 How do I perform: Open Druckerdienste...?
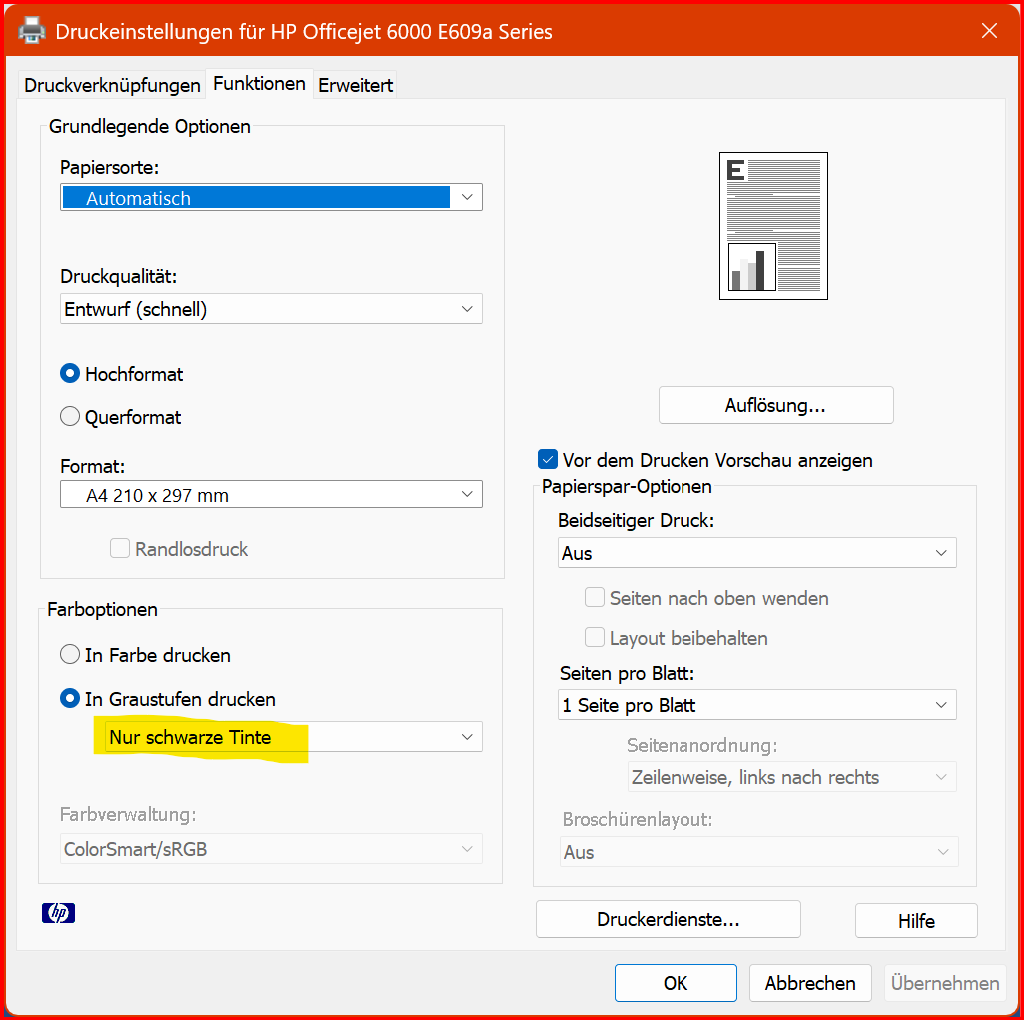pyautogui.click(x=668, y=919)
